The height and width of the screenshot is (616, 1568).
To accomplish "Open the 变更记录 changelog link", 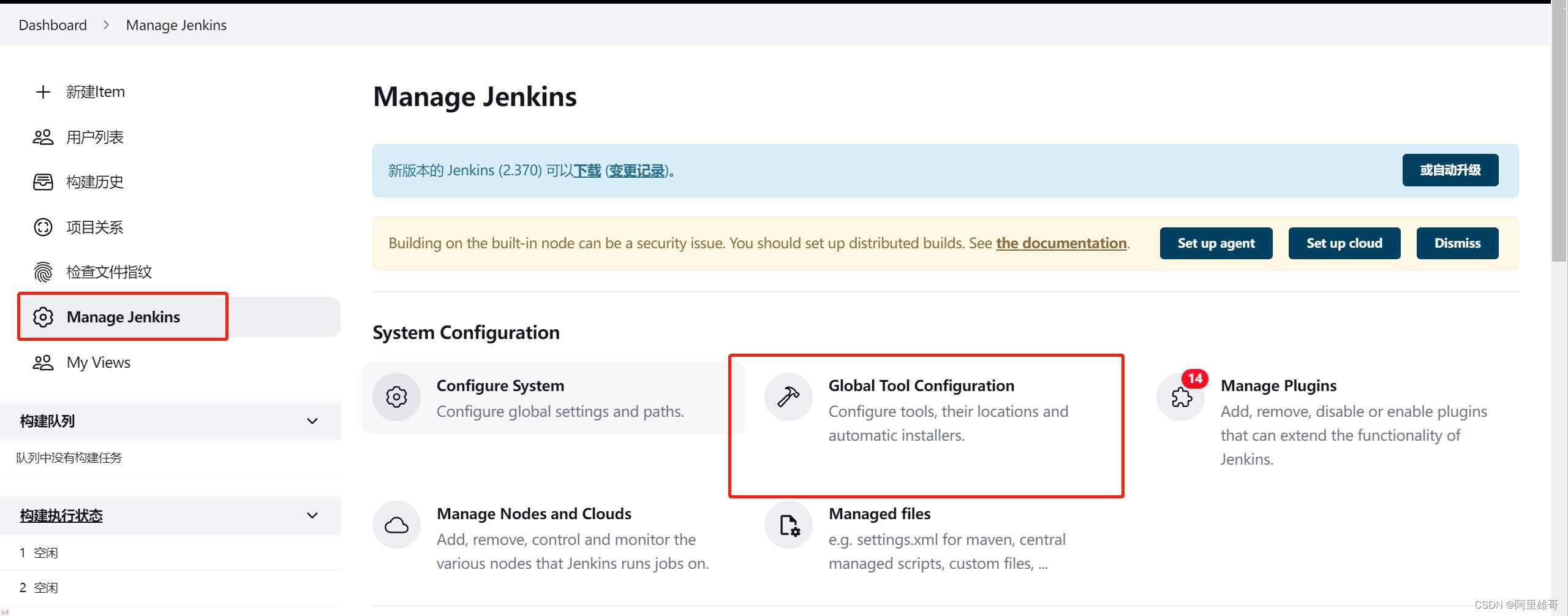I will coord(637,171).
